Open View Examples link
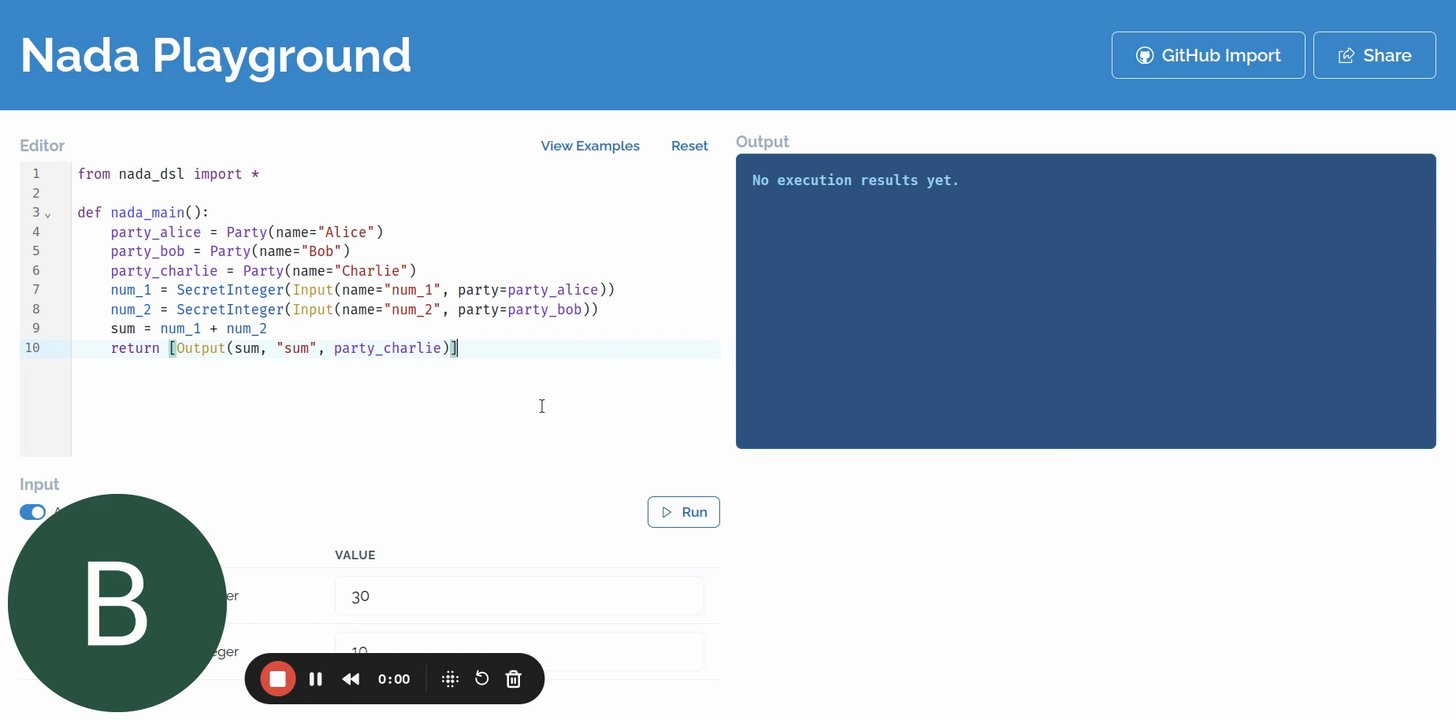1456x720 pixels. pos(590,146)
